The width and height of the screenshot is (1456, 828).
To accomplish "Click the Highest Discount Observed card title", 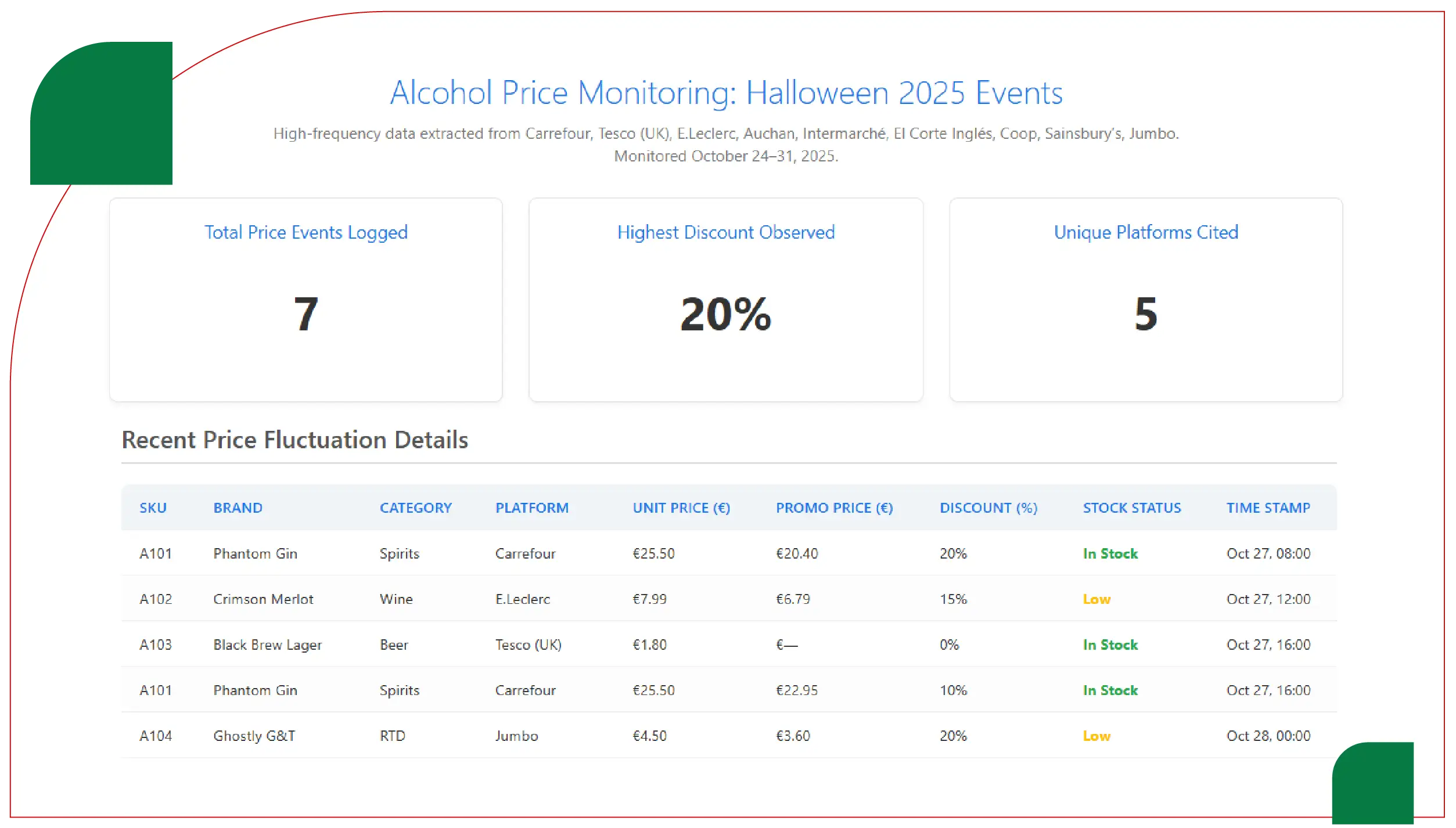I will click(725, 232).
